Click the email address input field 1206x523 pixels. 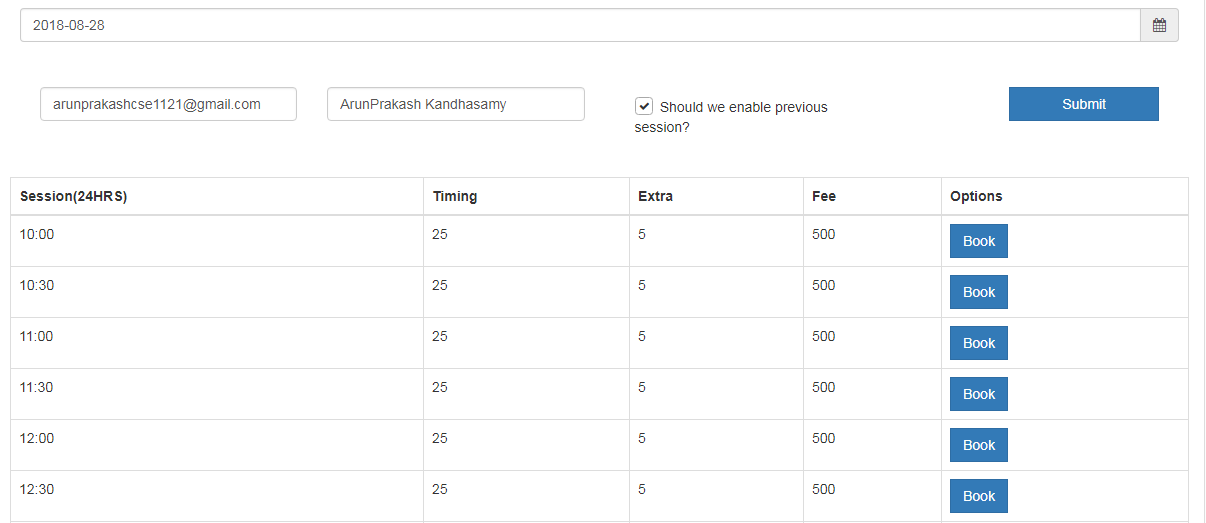pyautogui.click(x=168, y=104)
